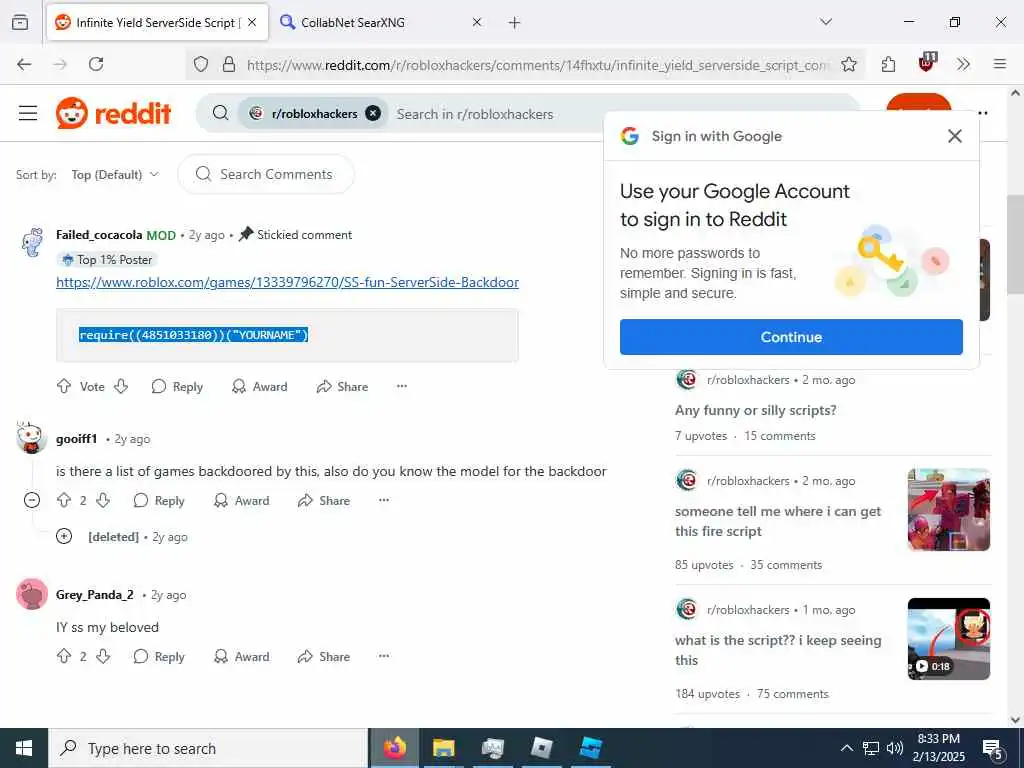Viewport: 1024px width, 768px height.
Task: Open more options on stickied comment
Action: [402, 386]
